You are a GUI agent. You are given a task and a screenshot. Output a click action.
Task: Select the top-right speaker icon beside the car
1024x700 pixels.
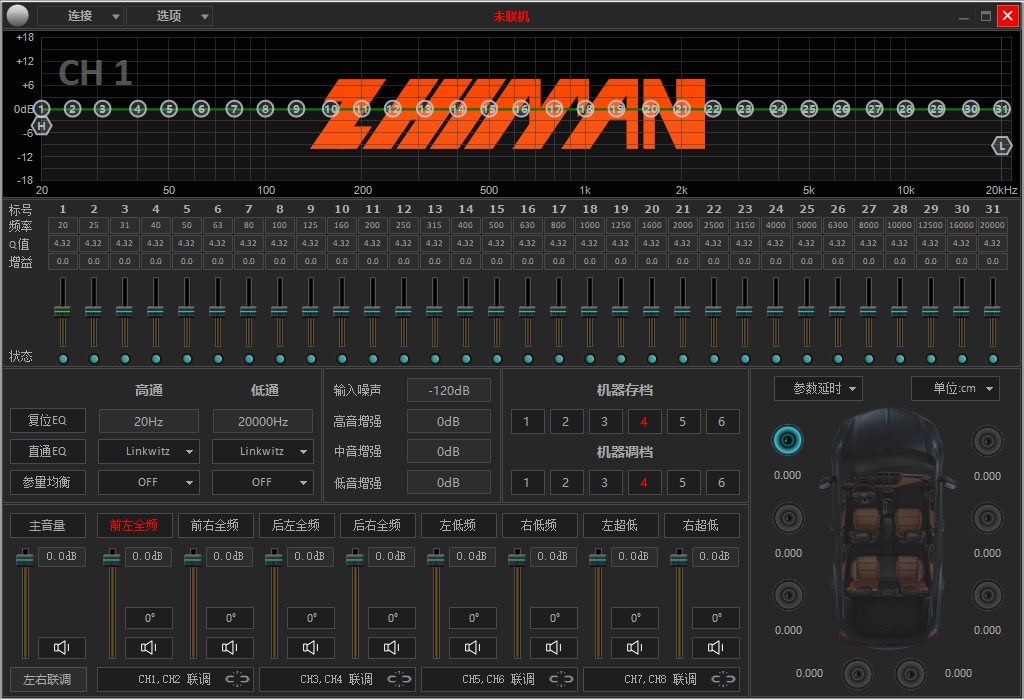[x=987, y=441]
